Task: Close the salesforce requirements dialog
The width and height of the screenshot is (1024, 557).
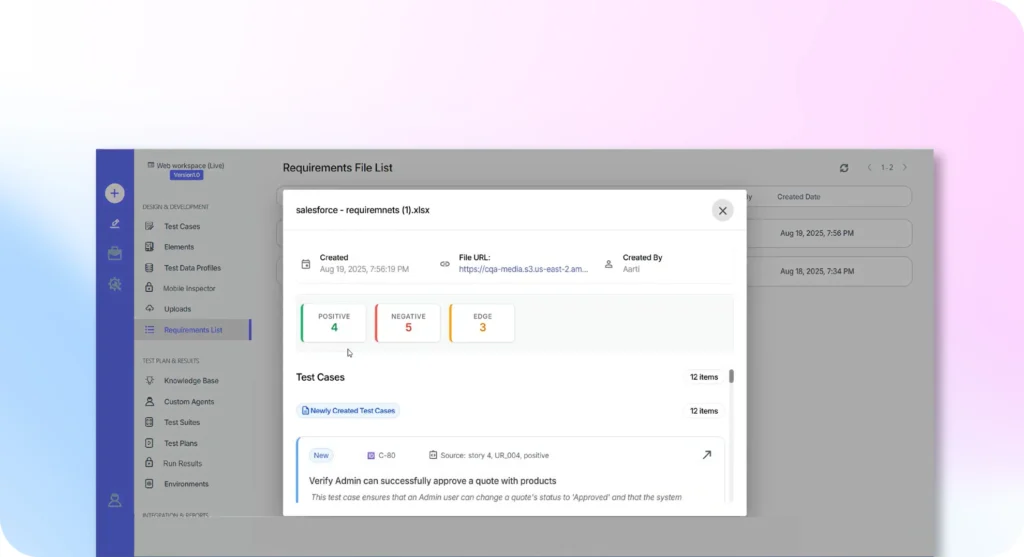Action: (722, 211)
